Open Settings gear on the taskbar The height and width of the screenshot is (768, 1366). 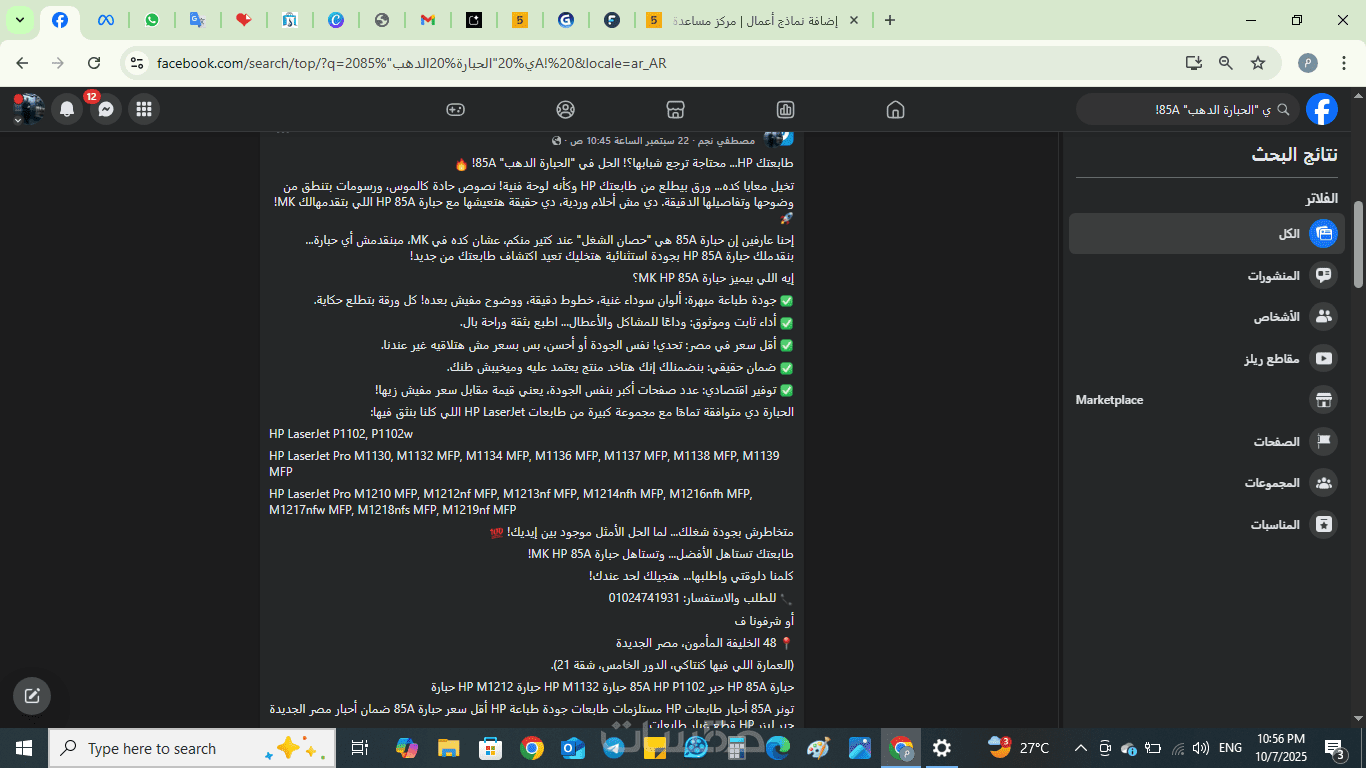(x=942, y=748)
